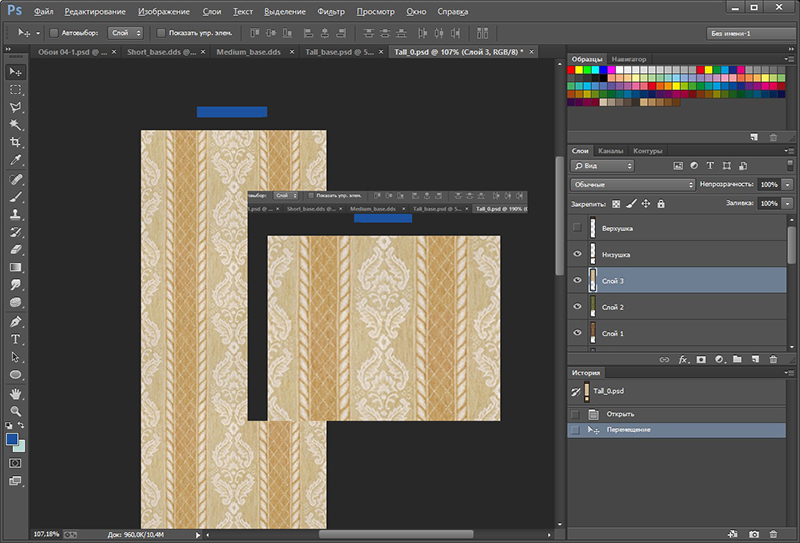The width and height of the screenshot is (800, 543).
Task: Delete layer using Layers panel trash icon
Action: 773,358
